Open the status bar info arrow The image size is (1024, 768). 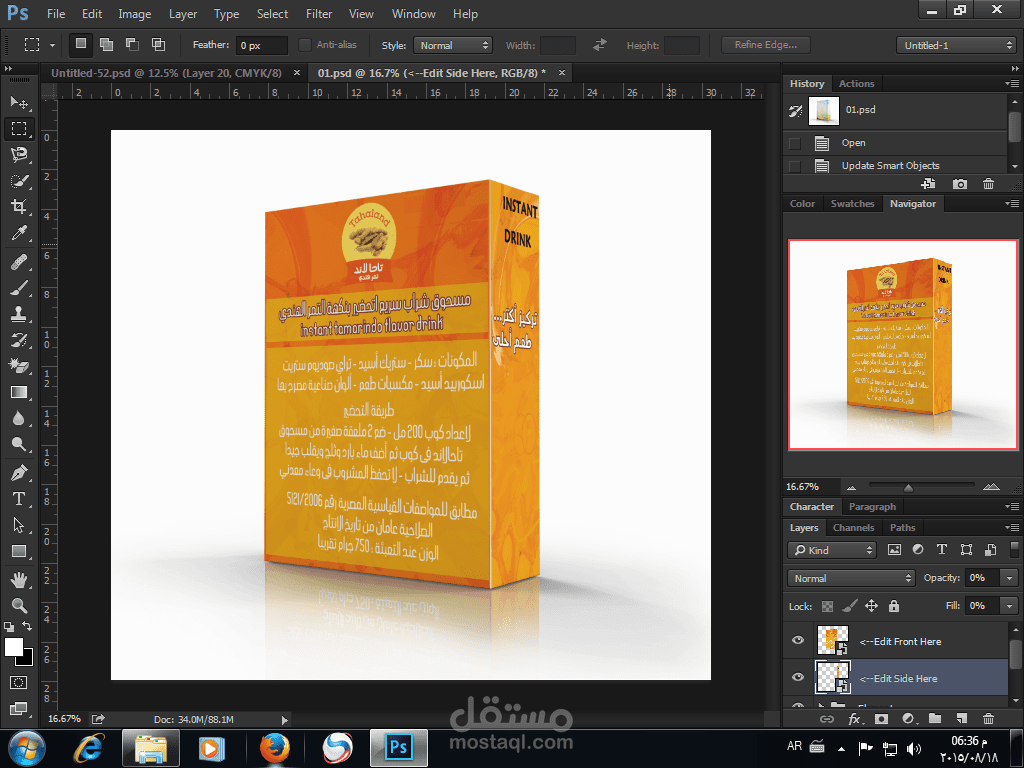click(284, 720)
